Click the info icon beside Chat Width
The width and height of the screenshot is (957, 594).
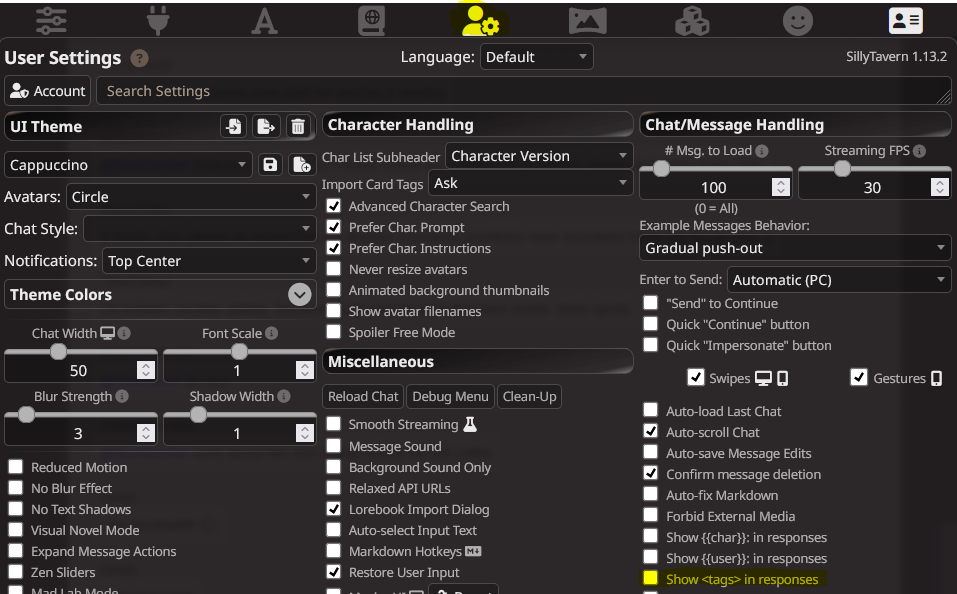pos(124,333)
